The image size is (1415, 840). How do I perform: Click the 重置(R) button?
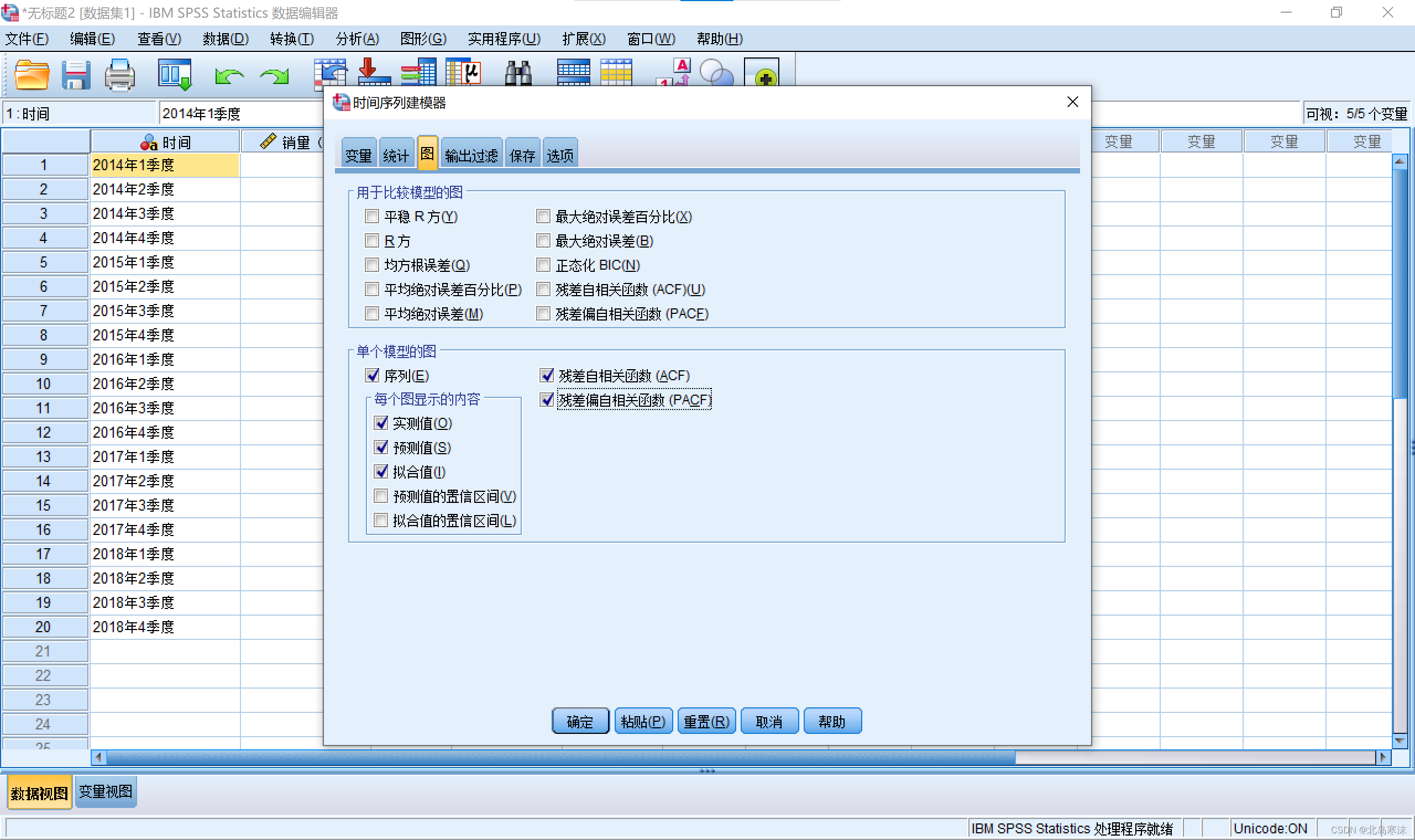pos(706,721)
